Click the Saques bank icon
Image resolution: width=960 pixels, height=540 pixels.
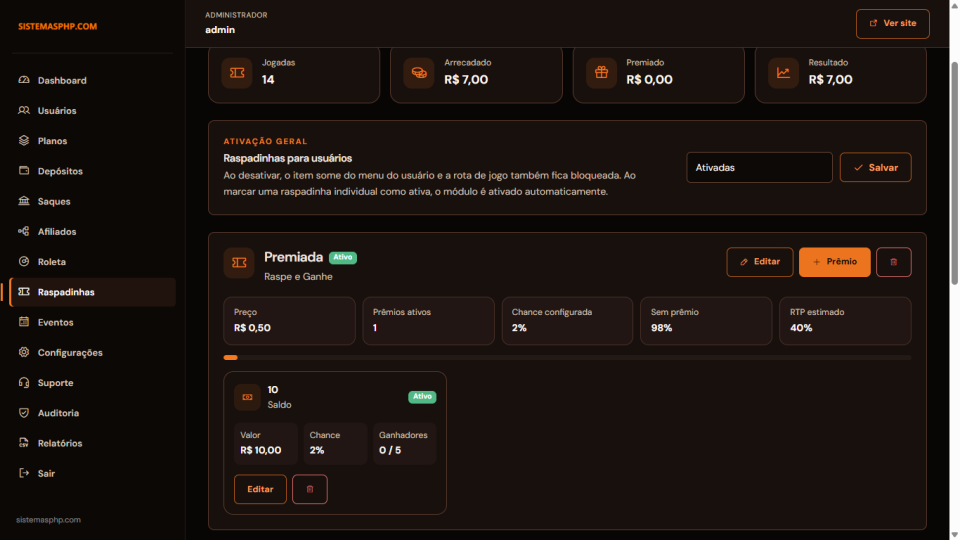(24, 201)
